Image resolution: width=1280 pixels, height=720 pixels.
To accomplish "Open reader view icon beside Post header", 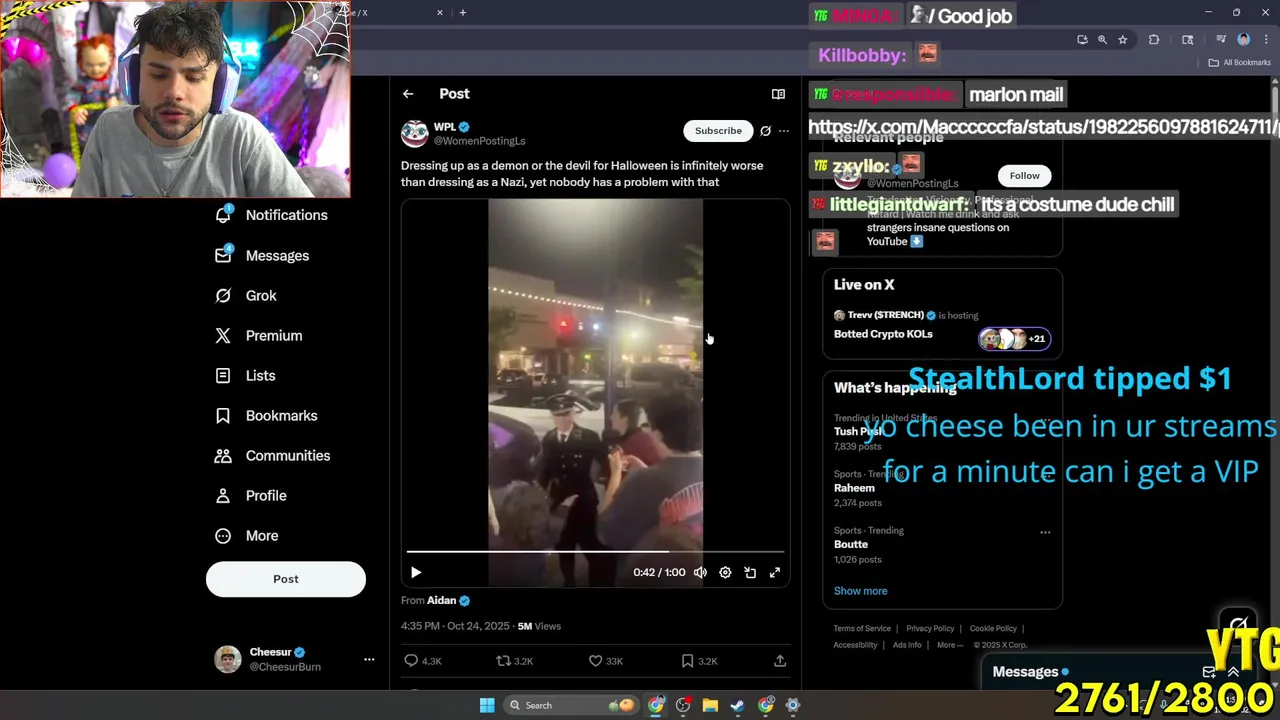I will tap(778, 94).
